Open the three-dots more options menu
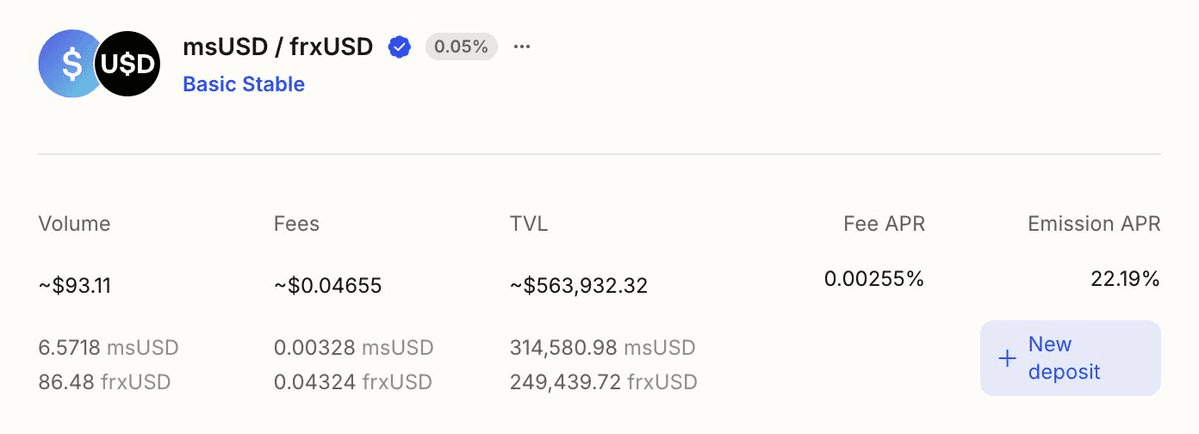The width and height of the screenshot is (1199, 434). tap(521, 47)
